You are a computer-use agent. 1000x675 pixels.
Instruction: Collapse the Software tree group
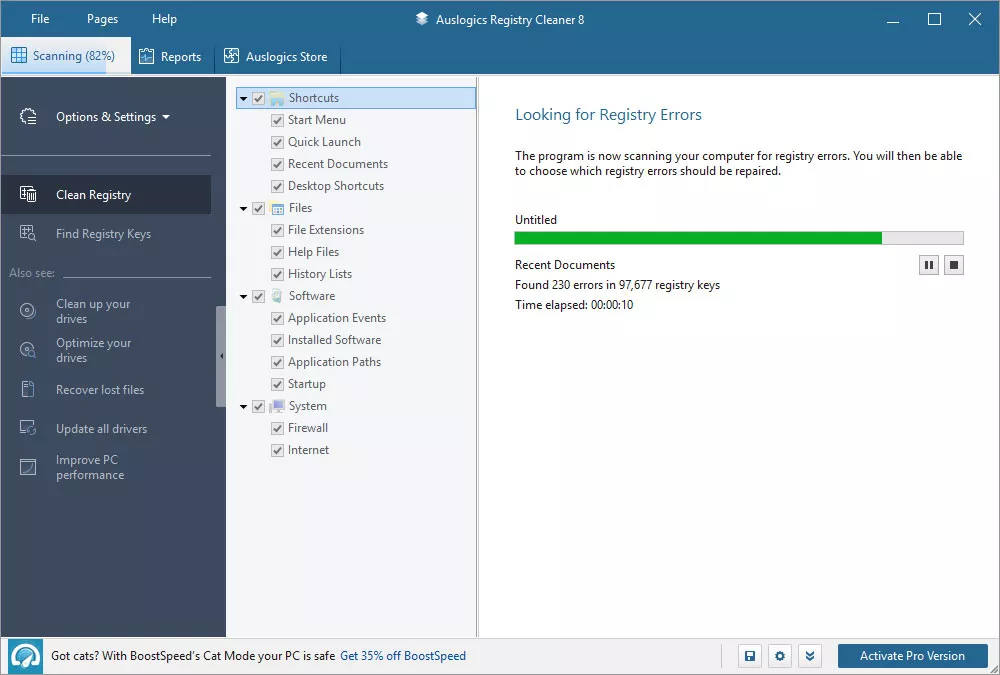click(x=244, y=297)
